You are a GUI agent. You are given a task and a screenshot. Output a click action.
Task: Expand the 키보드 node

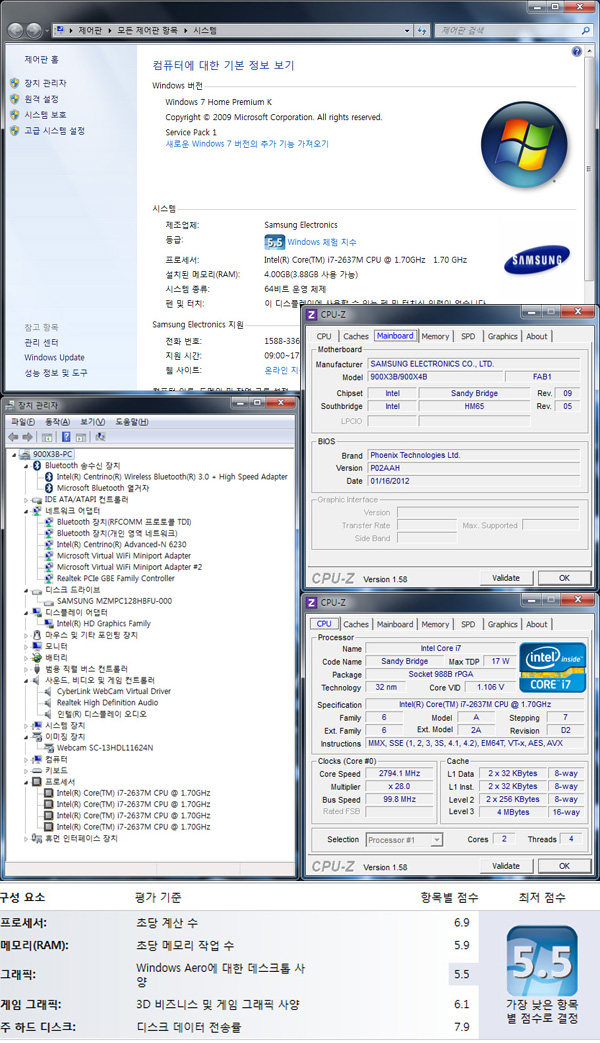[x=27, y=770]
